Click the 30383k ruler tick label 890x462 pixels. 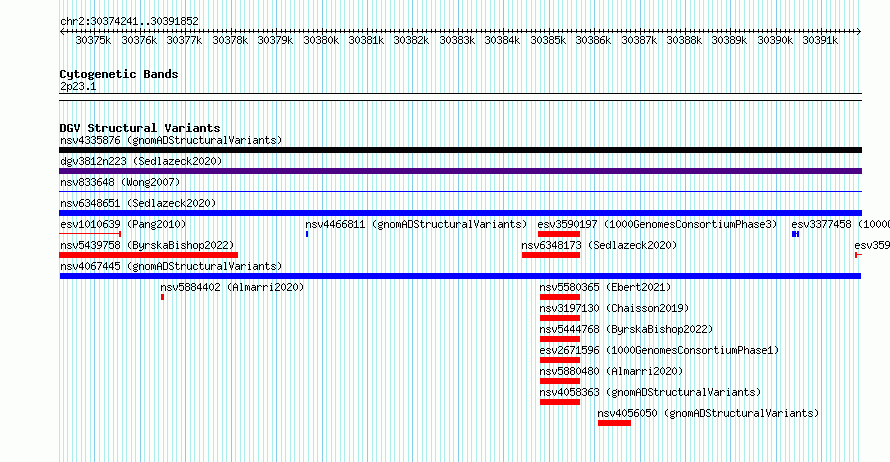coord(457,40)
